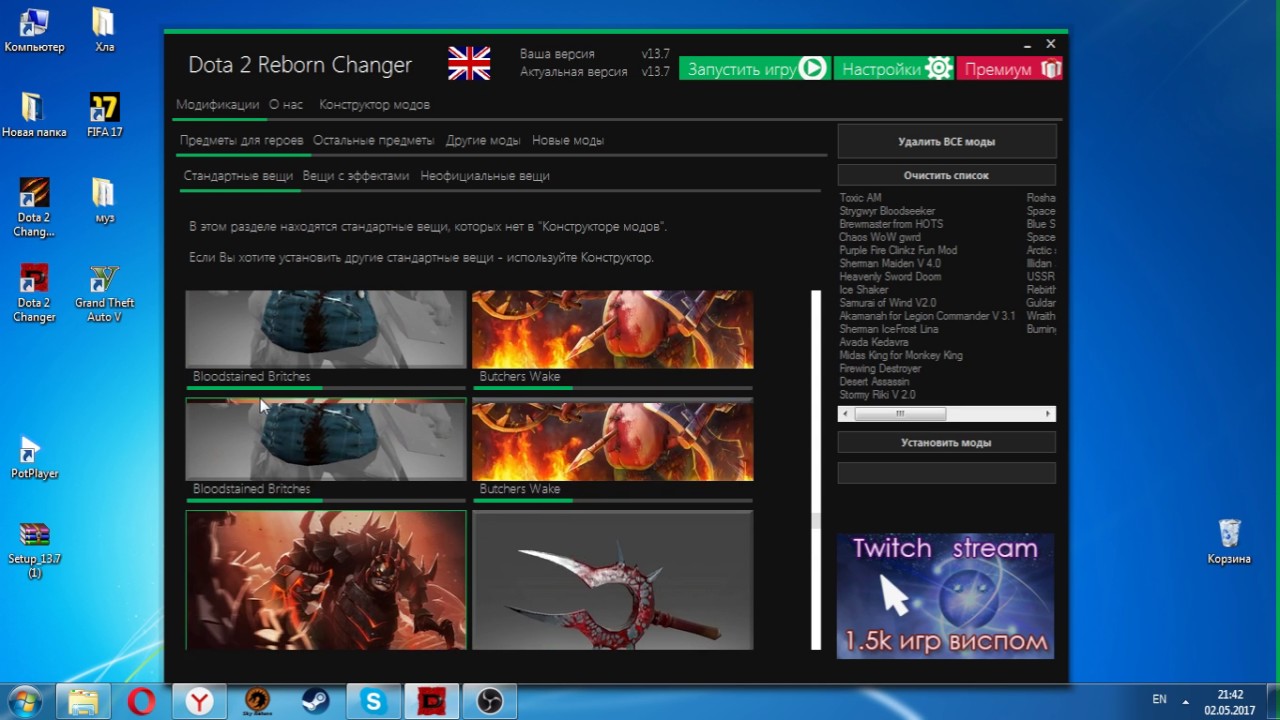Select Strygwyr Bloodseeker in the list
The image size is (1280, 720).
click(887, 211)
